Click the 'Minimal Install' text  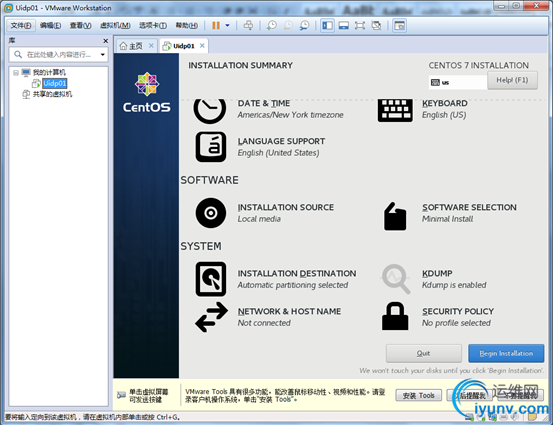point(447,219)
